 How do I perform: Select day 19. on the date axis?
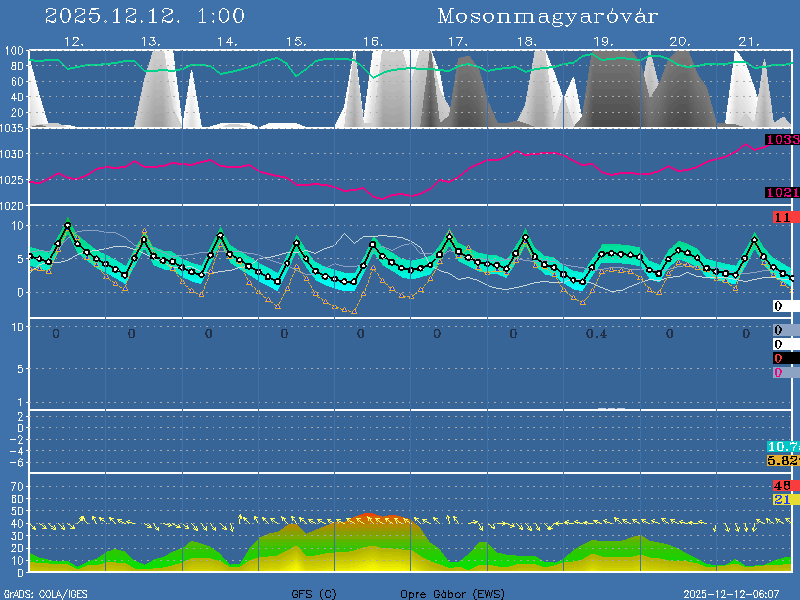click(x=603, y=42)
